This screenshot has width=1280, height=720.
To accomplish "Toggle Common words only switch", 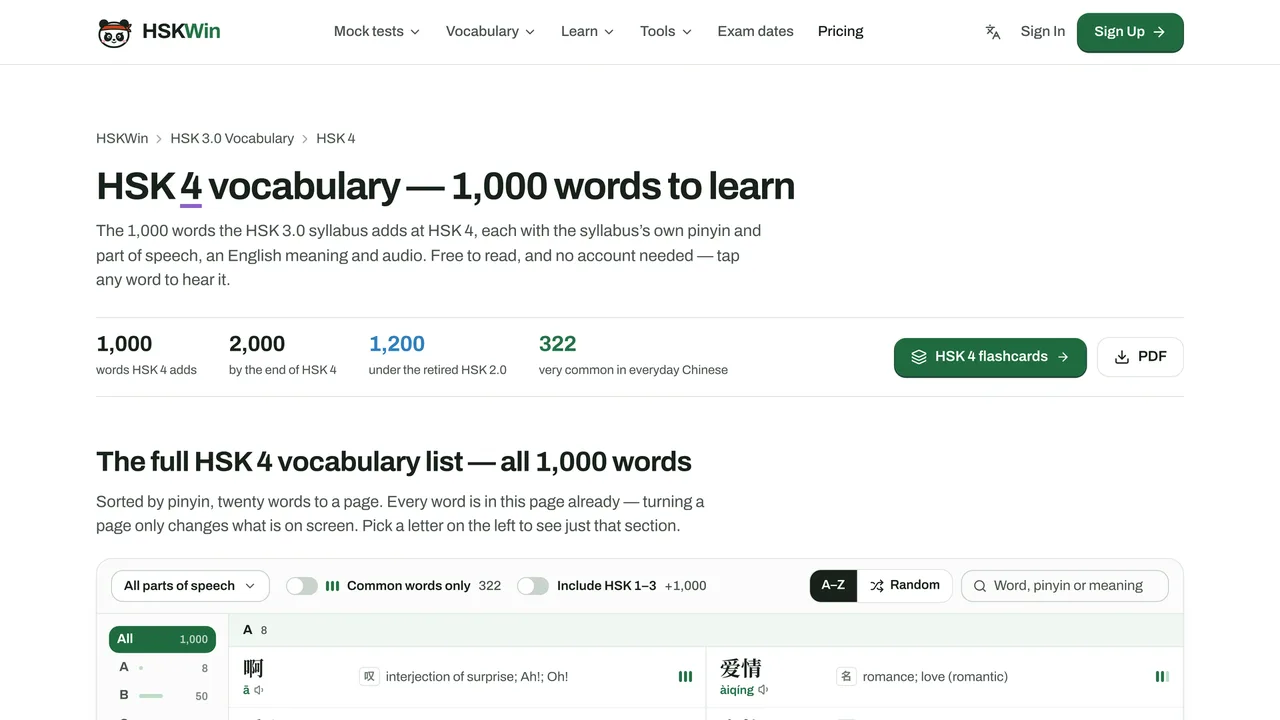I will [302, 586].
